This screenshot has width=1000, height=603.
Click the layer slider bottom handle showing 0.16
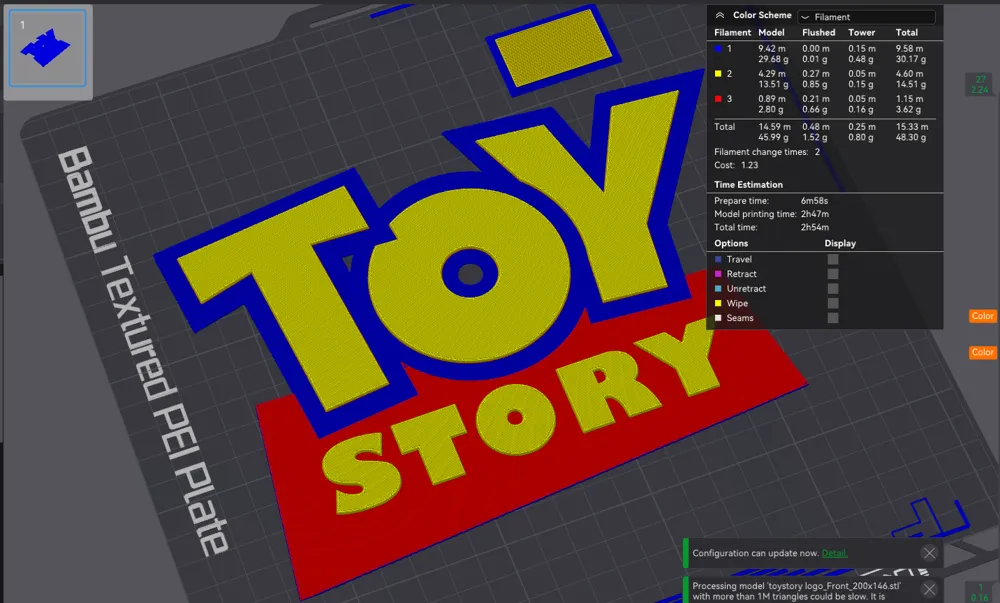point(980,592)
